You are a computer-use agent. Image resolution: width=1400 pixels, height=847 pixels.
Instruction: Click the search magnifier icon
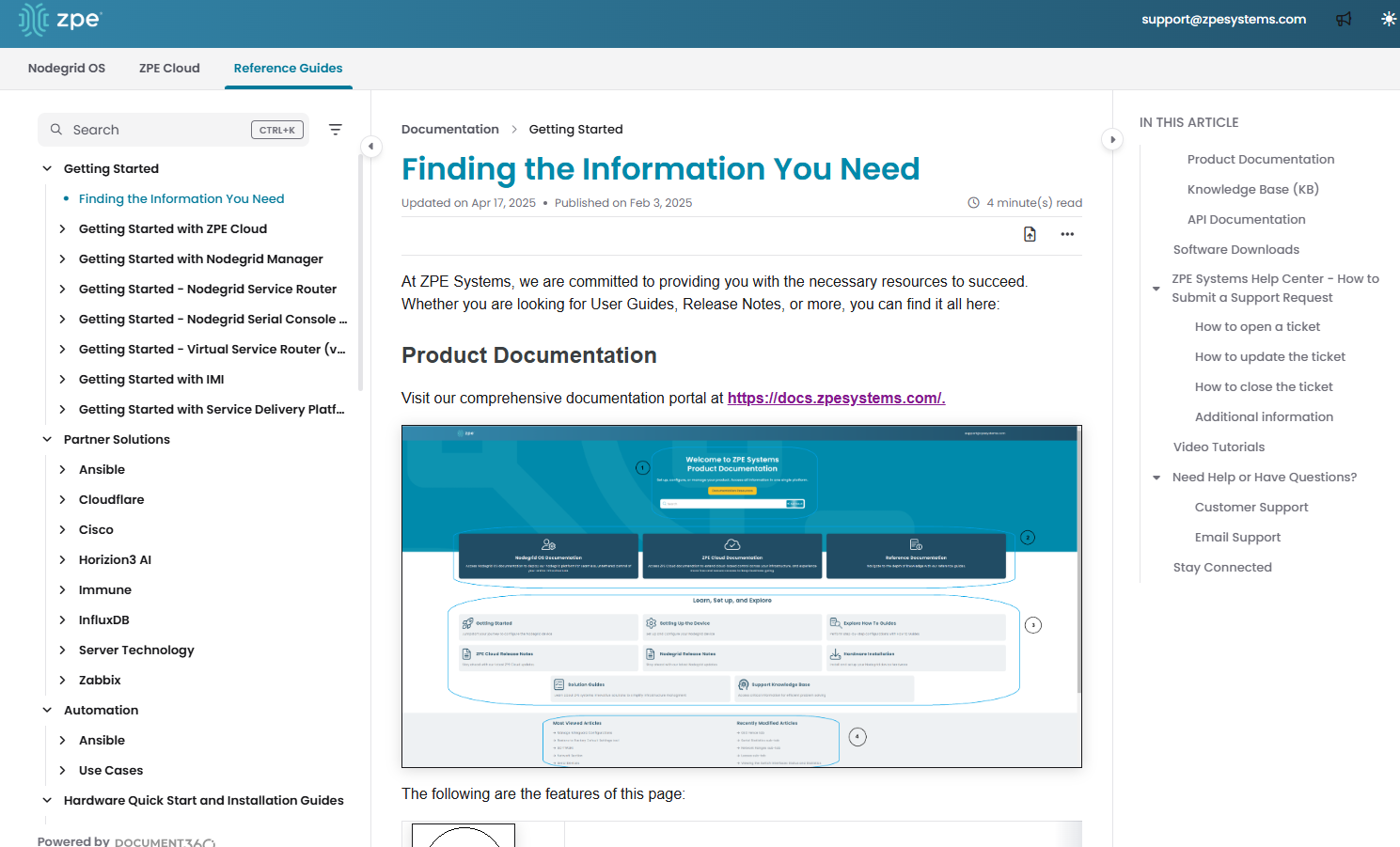pos(56,130)
